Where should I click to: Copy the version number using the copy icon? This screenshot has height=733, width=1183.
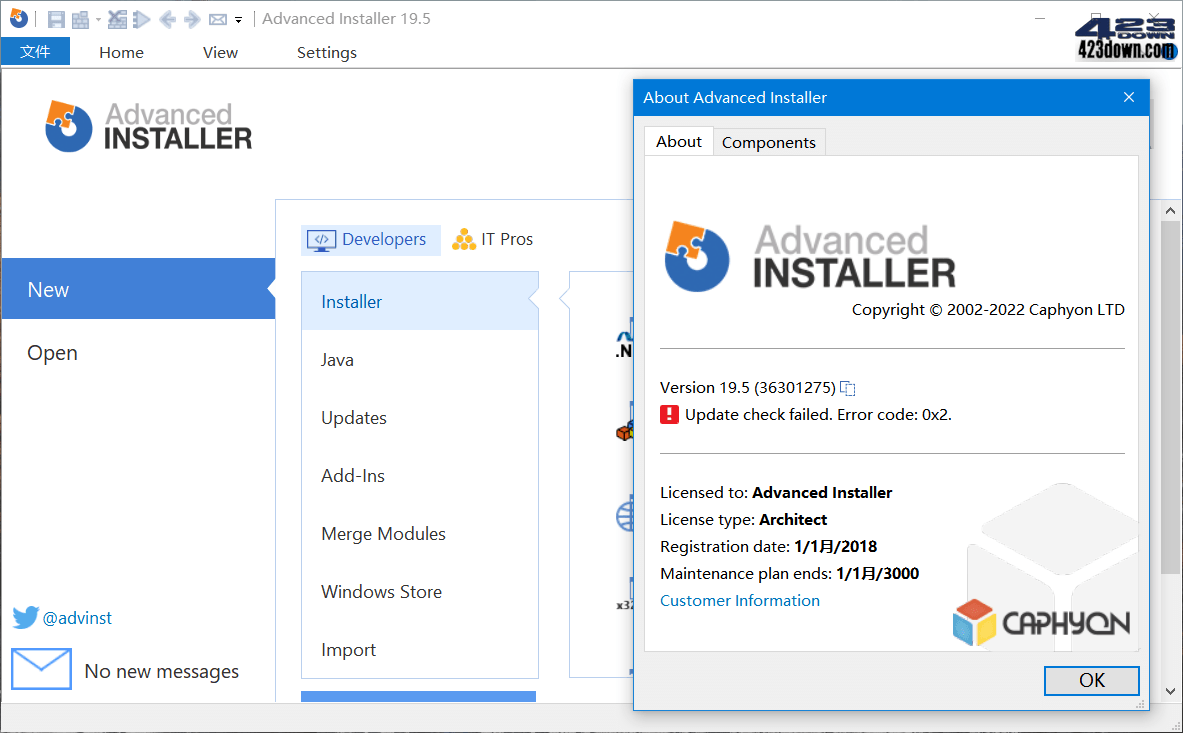pyautogui.click(x=848, y=388)
